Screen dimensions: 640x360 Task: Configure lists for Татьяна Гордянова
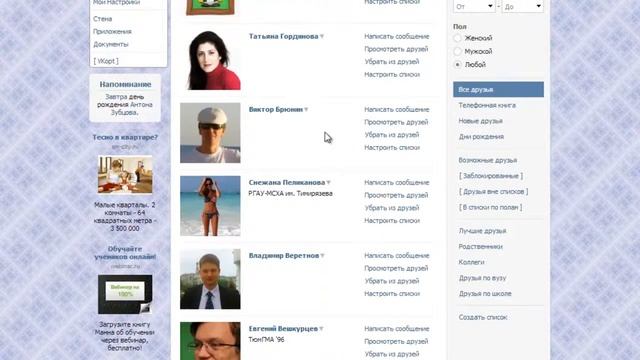pyautogui.click(x=392, y=74)
